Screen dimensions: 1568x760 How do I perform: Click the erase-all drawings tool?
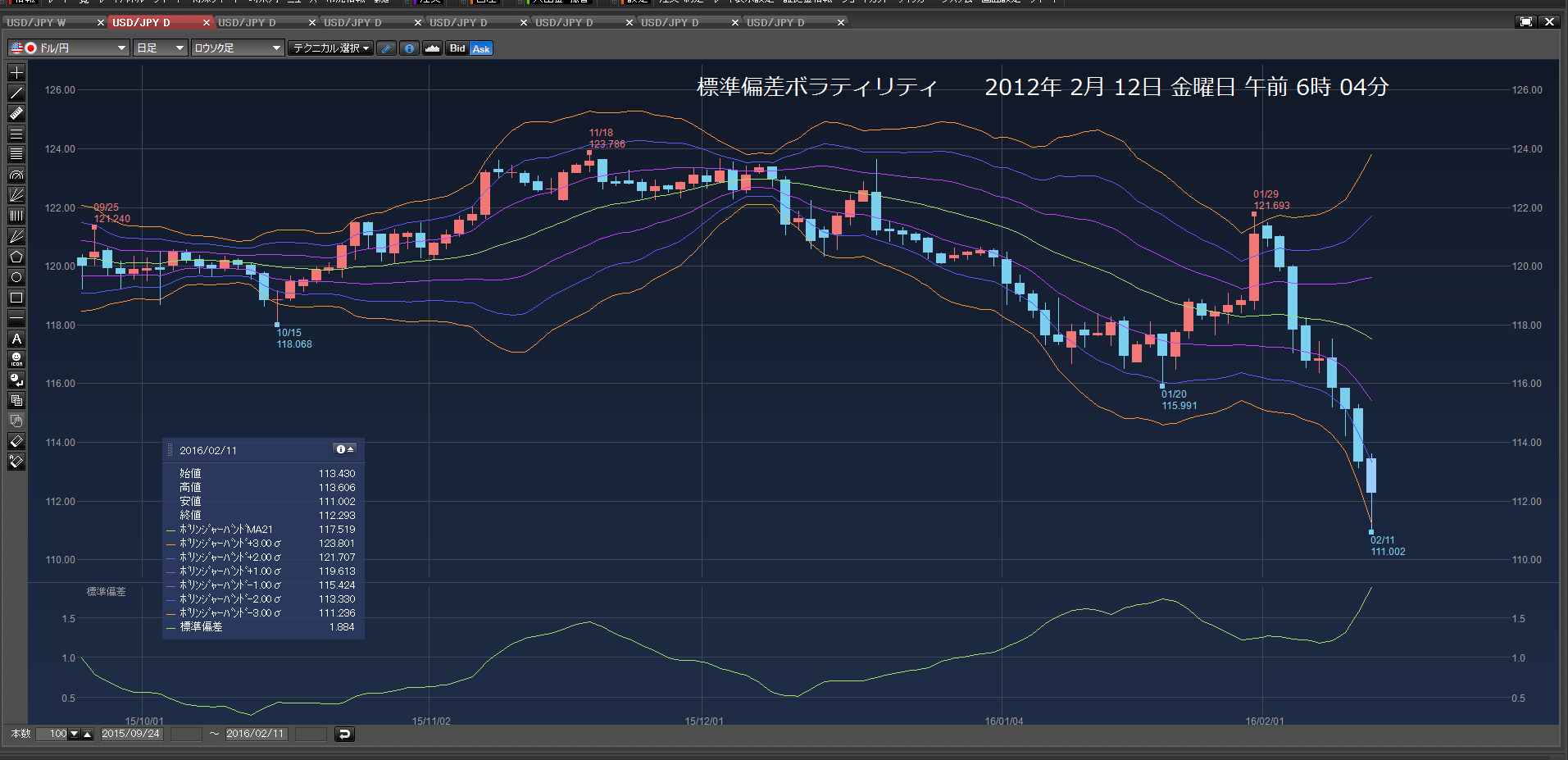tap(16, 462)
